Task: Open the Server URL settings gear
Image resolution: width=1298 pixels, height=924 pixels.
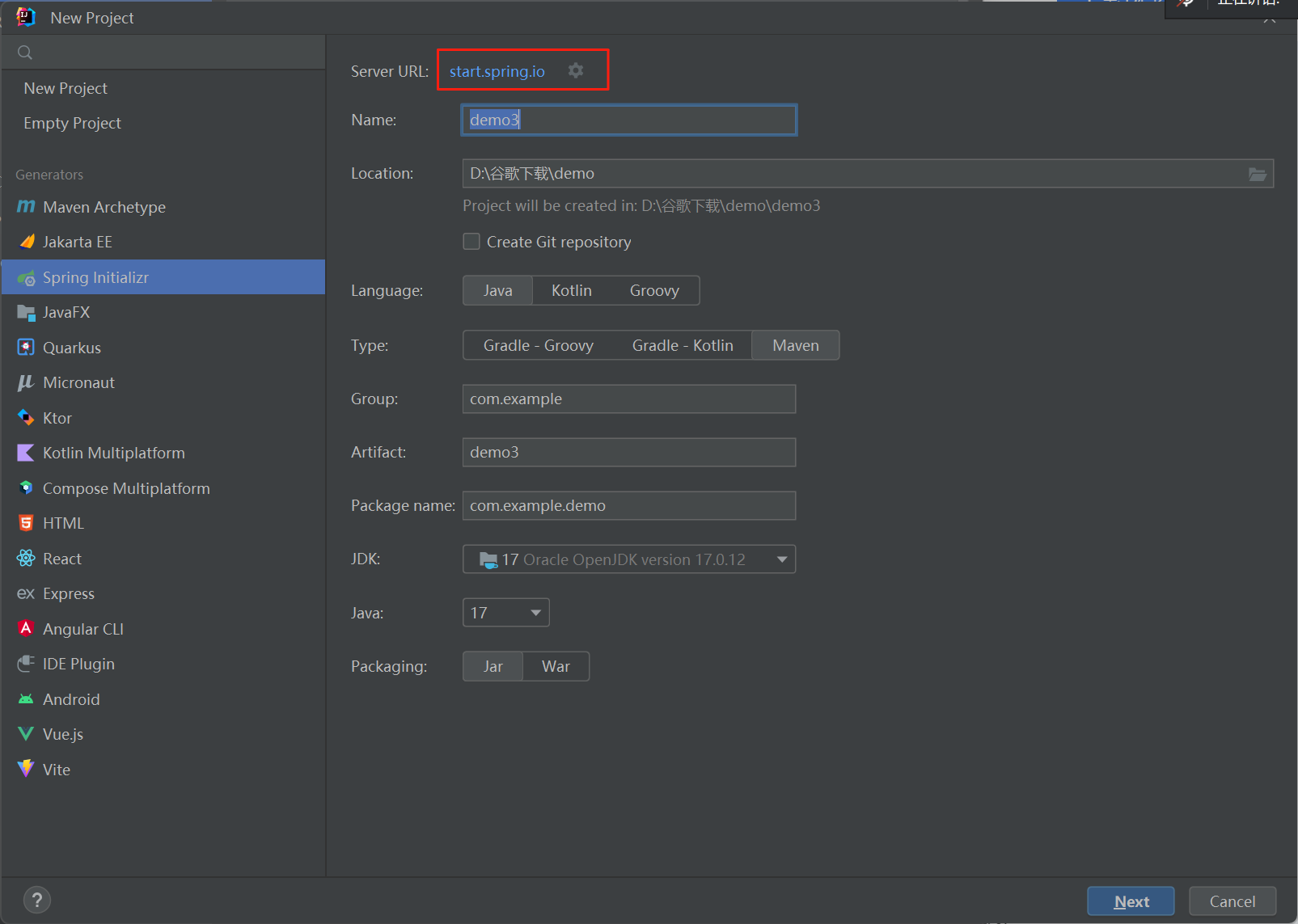Action: [576, 70]
